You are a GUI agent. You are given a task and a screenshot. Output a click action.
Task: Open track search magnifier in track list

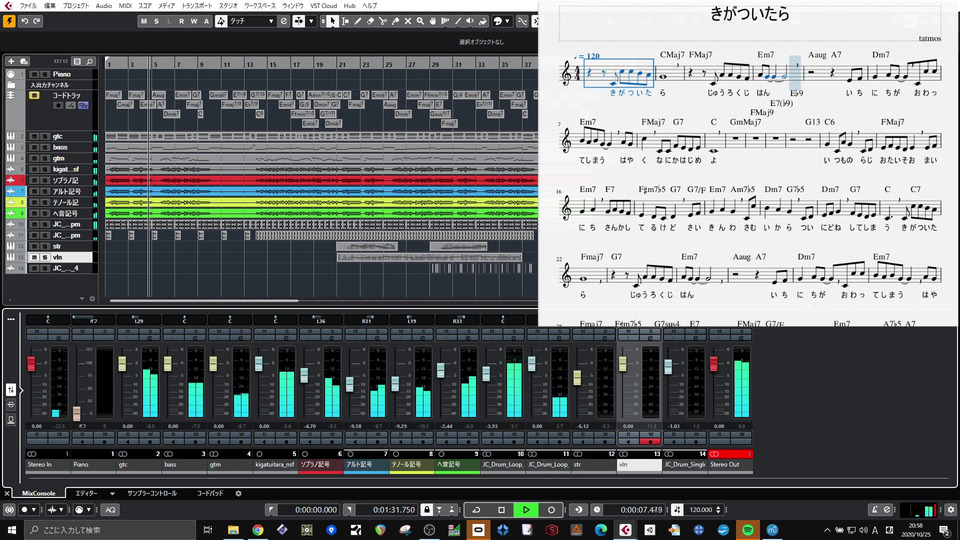pos(89,61)
